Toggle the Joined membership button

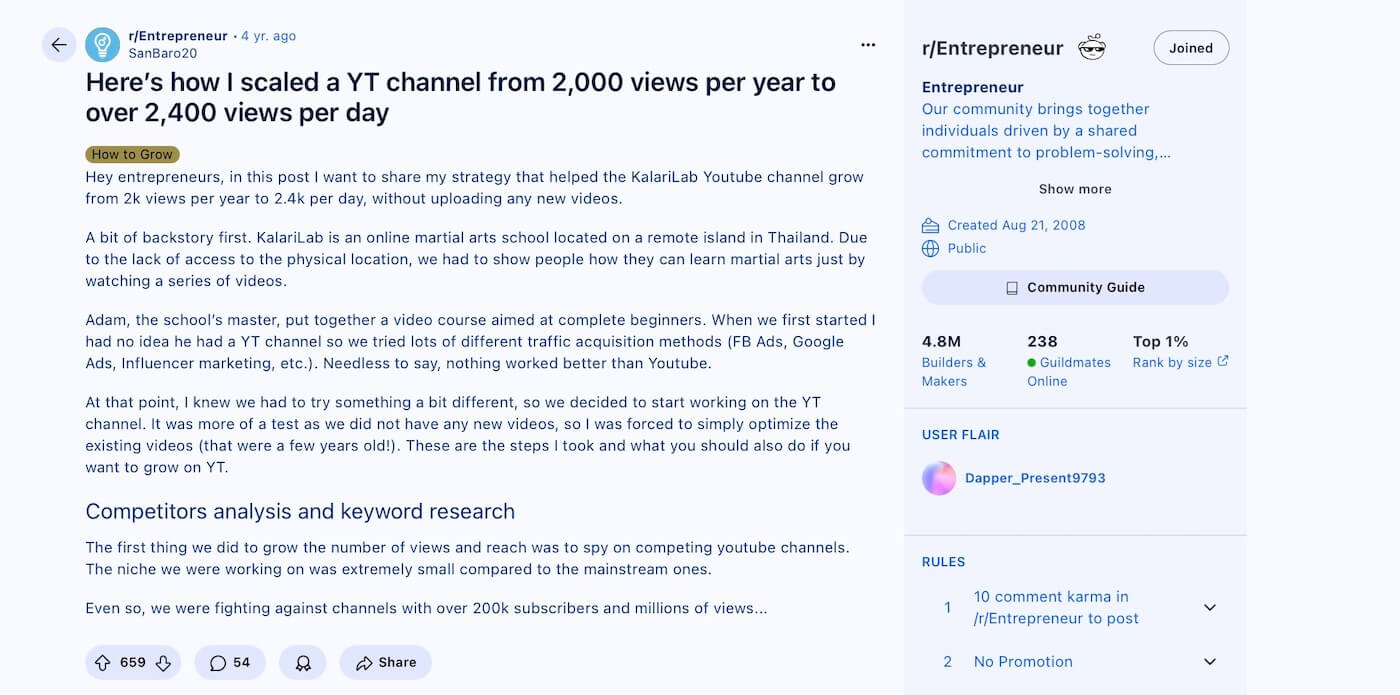(x=1190, y=48)
